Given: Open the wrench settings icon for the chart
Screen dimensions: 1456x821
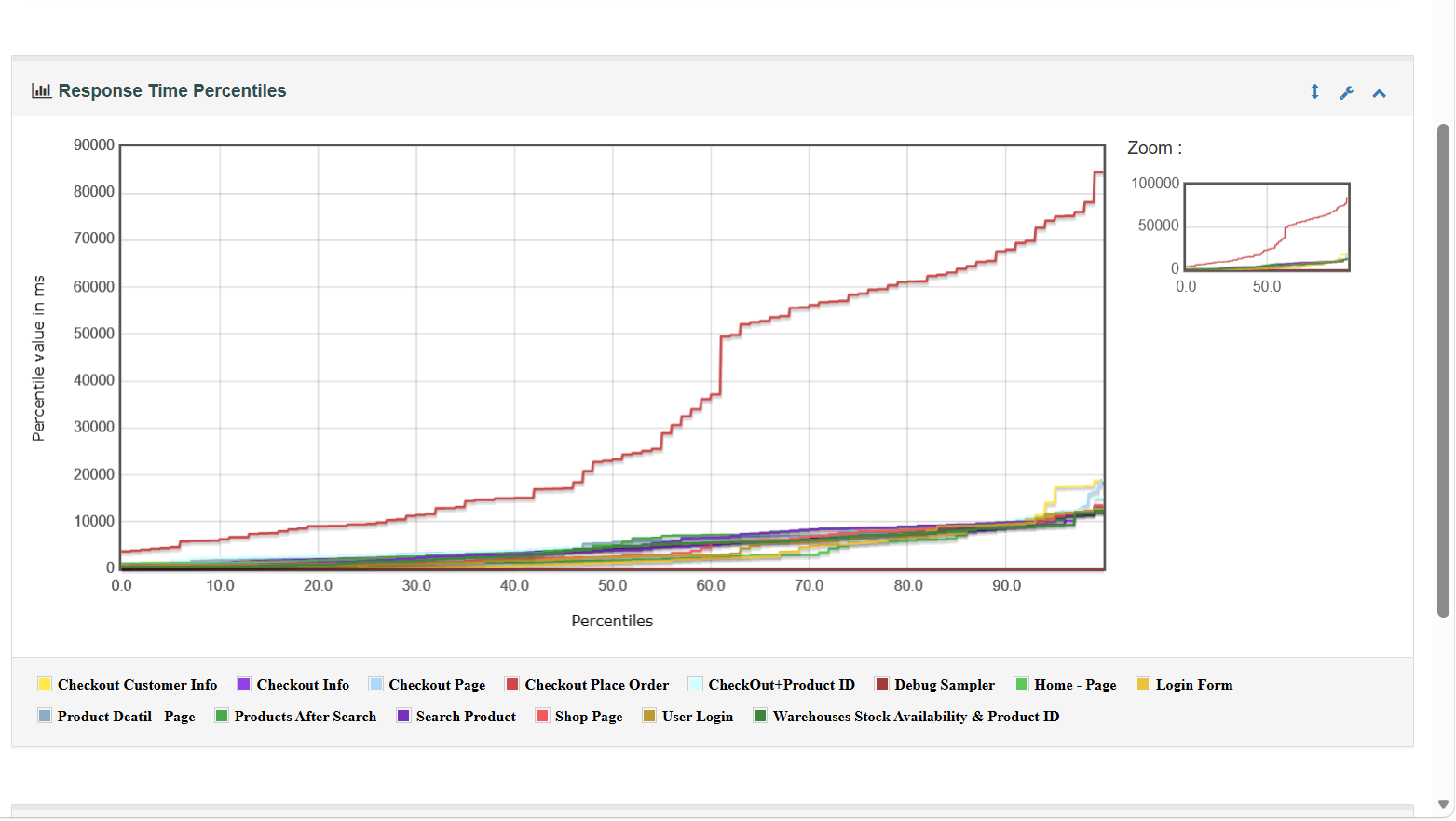Looking at the screenshot, I should tap(1346, 92).
